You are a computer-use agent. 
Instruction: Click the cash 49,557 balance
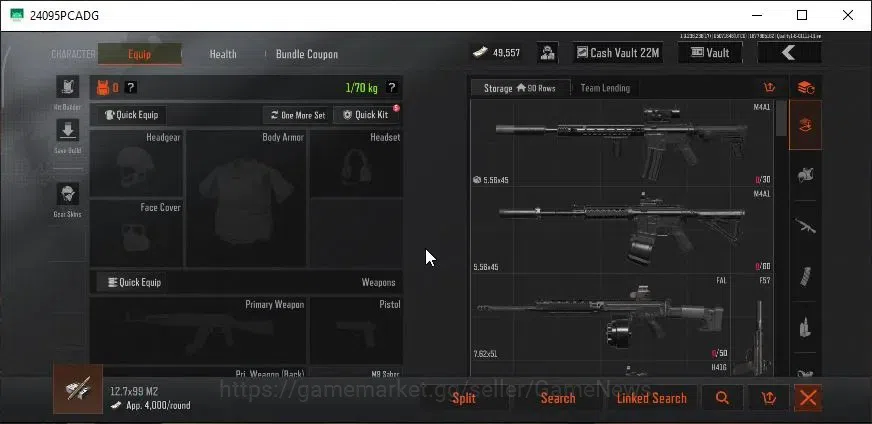point(497,53)
